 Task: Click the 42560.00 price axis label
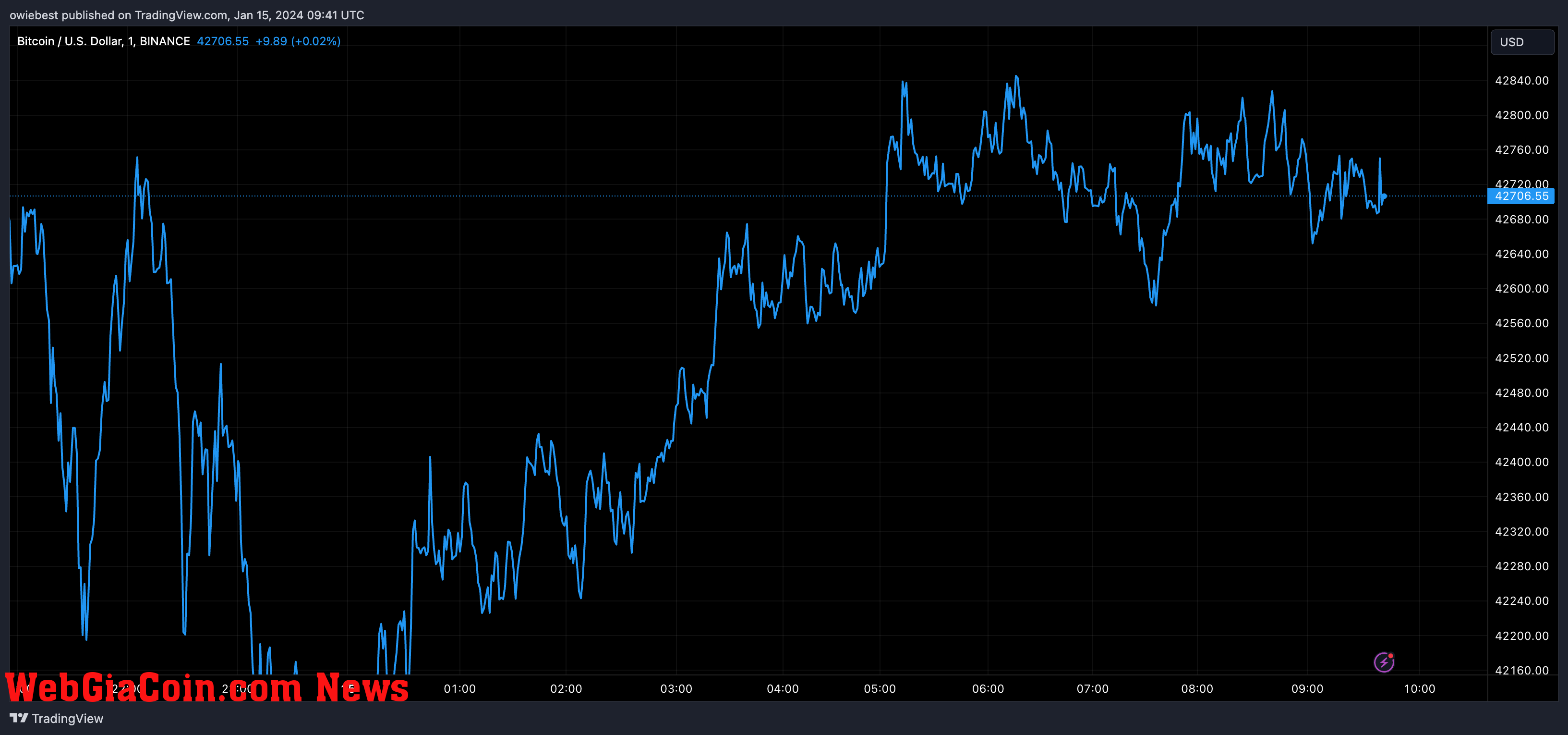point(1522,323)
